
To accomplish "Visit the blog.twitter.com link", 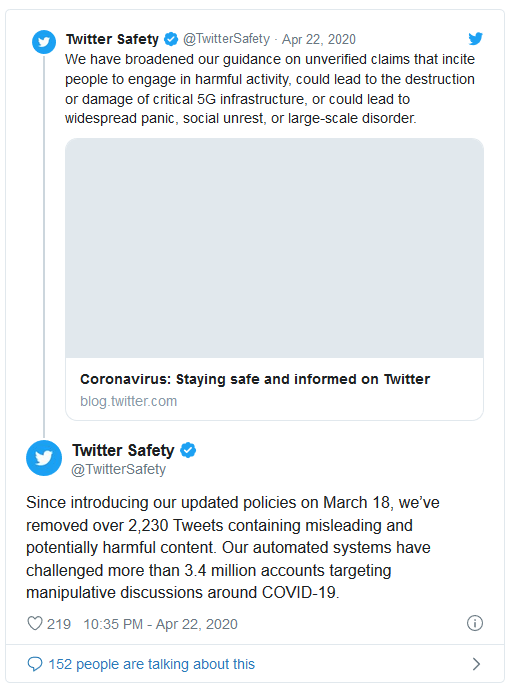I will tap(129, 401).
